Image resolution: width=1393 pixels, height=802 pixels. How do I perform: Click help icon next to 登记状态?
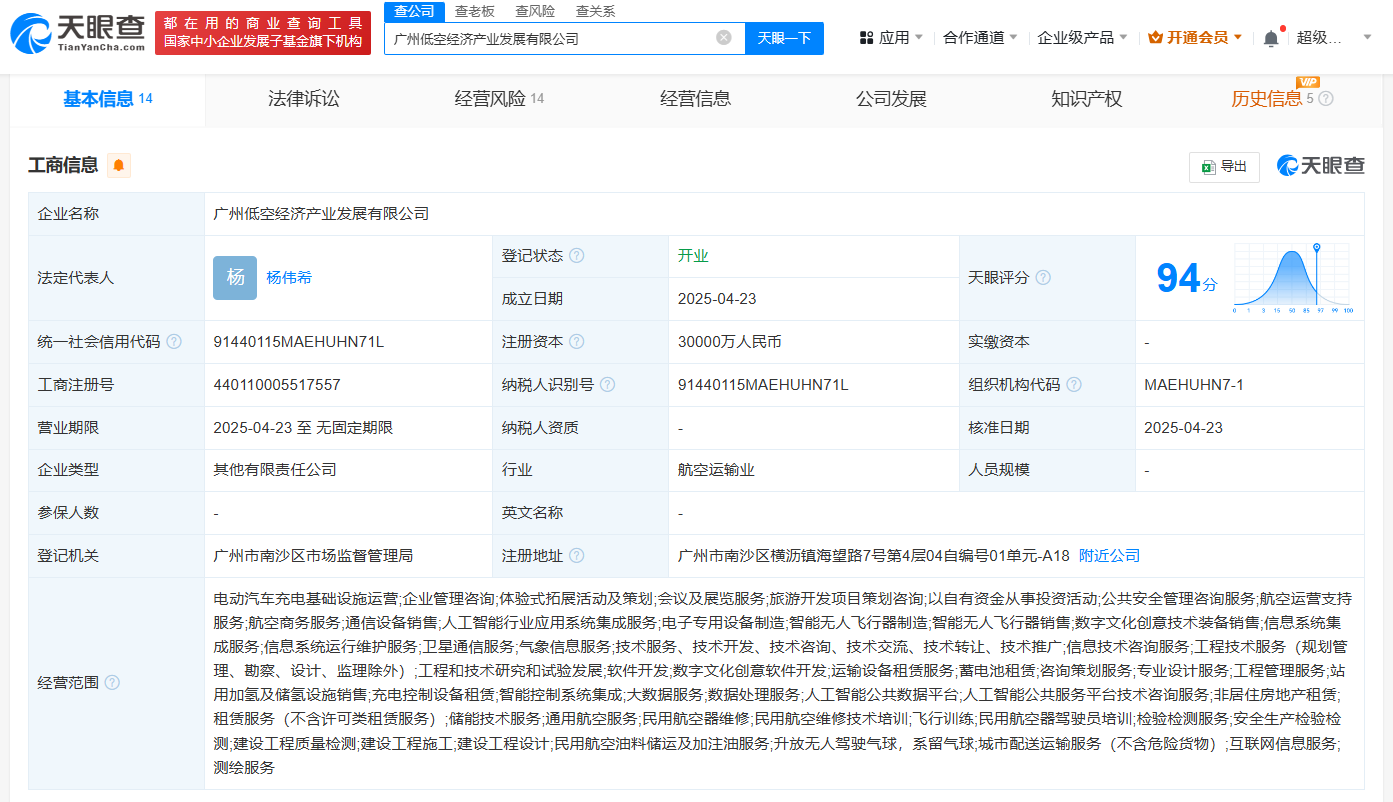(x=577, y=256)
